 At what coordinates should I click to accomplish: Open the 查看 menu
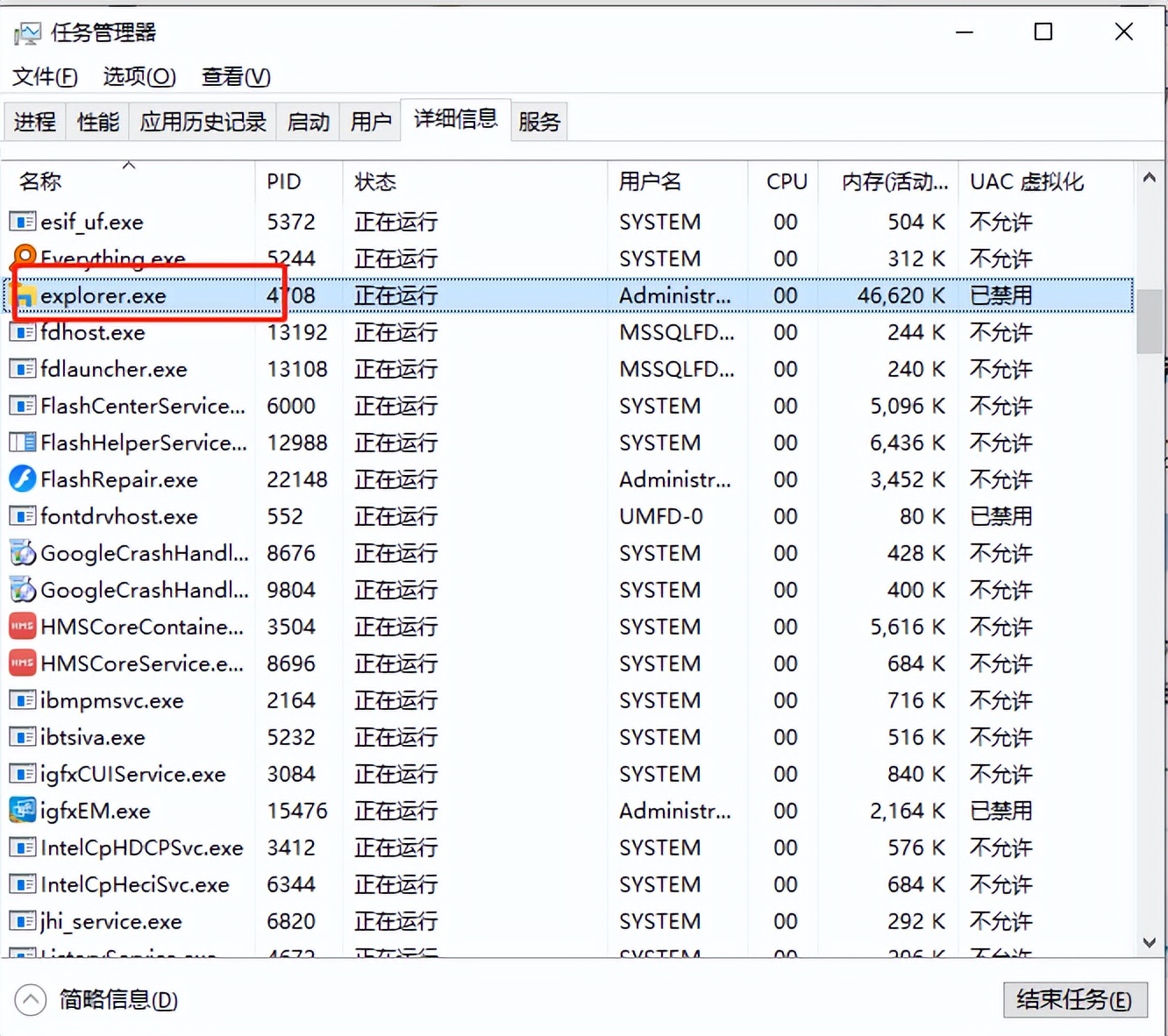click(x=234, y=77)
